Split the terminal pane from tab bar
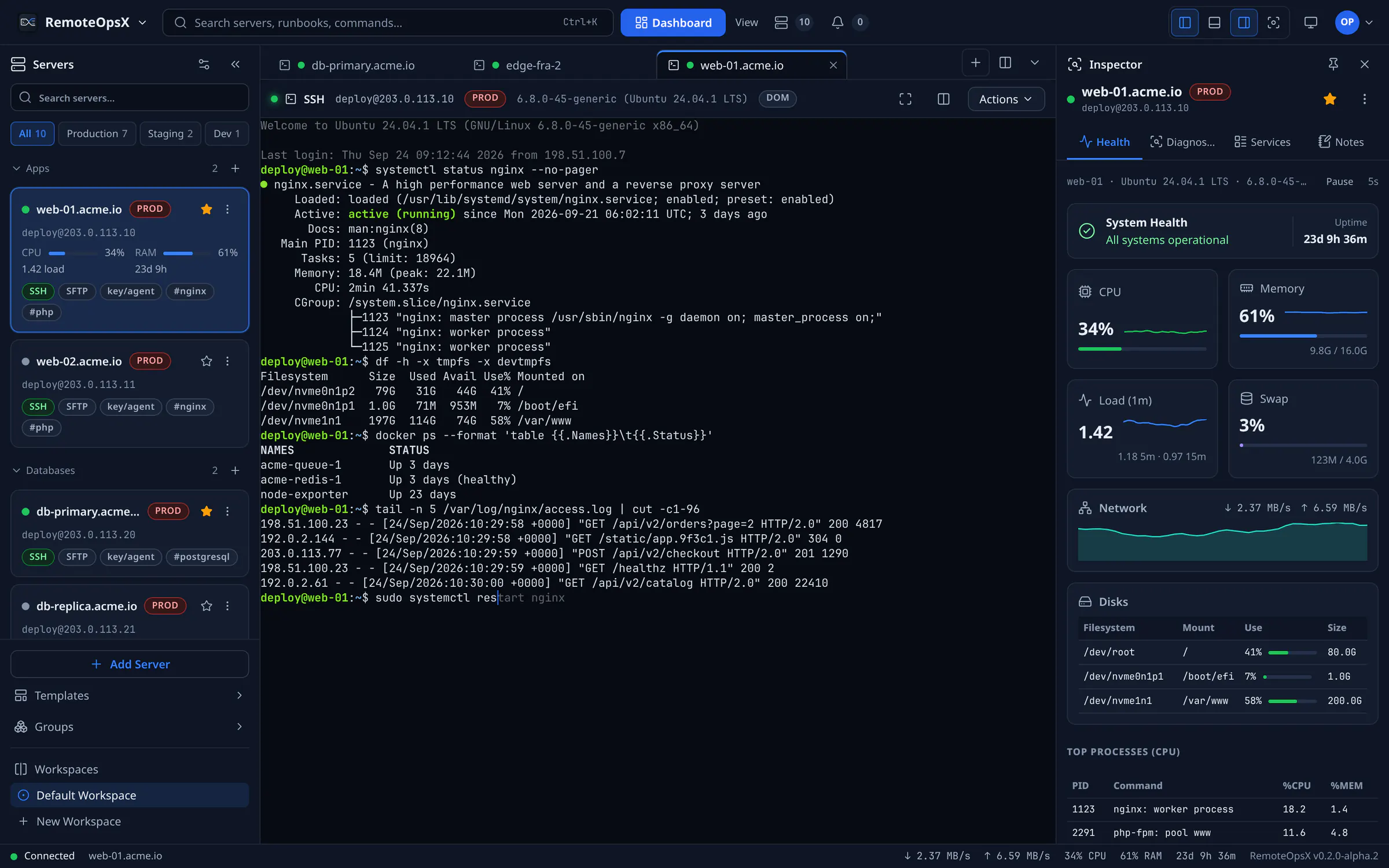This screenshot has width=1389, height=868. (1005, 62)
